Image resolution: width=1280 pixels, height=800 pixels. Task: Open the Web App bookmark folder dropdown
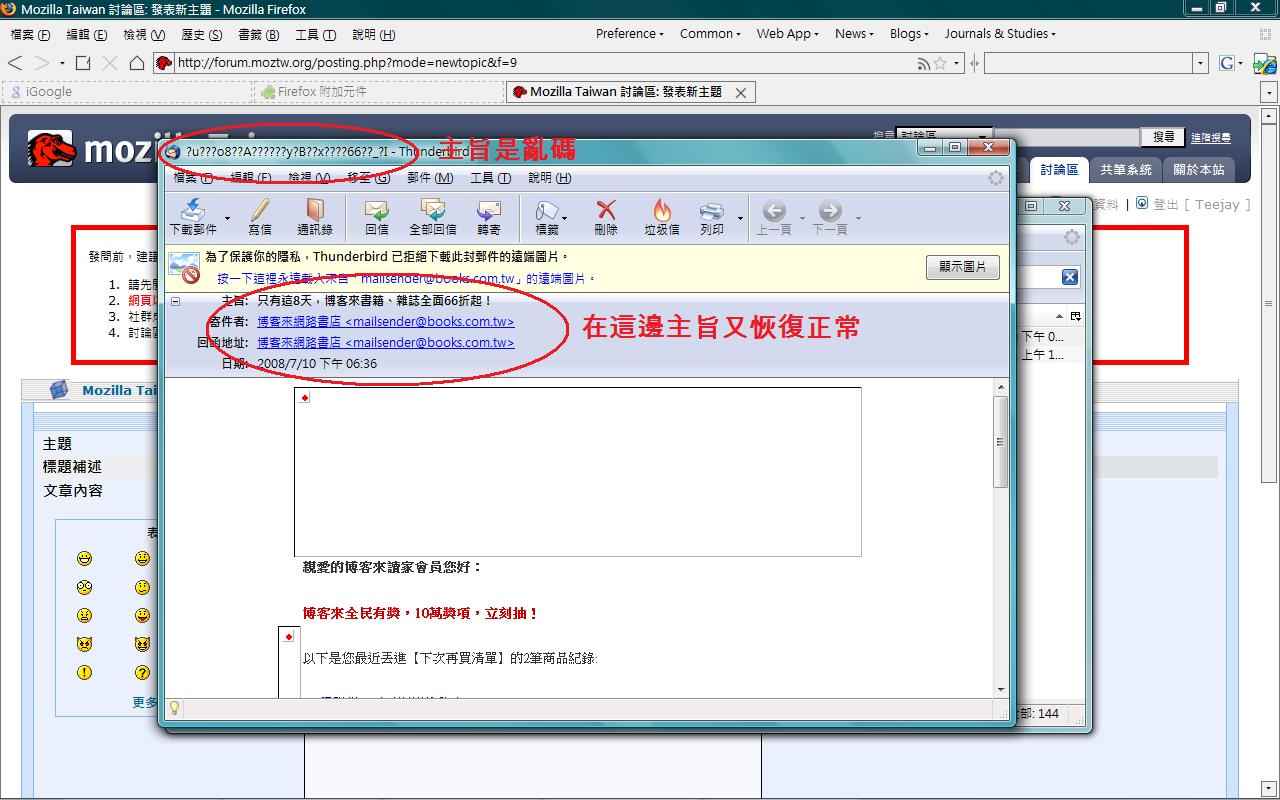point(788,33)
